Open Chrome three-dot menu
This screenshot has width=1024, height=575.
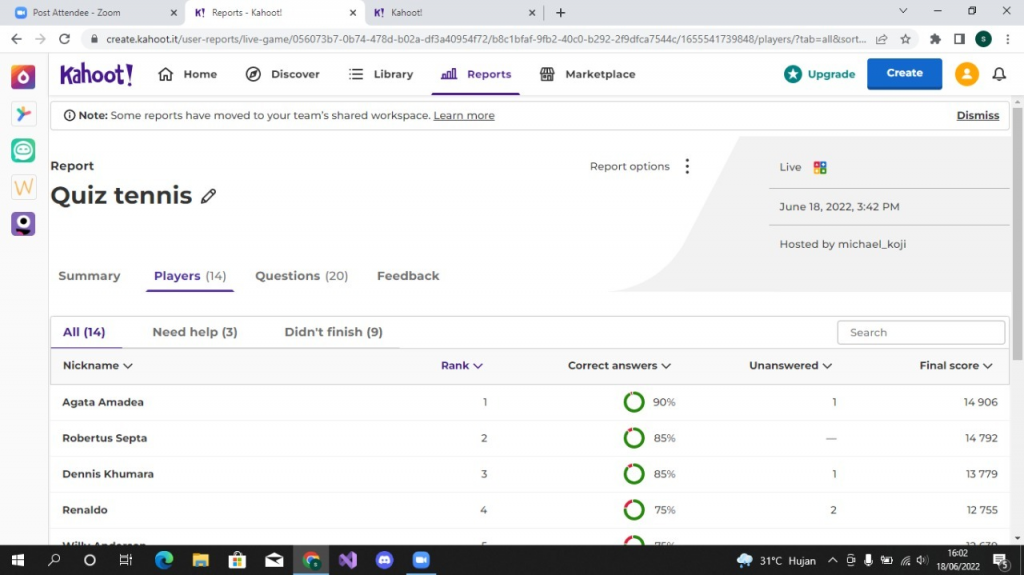click(1008, 39)
